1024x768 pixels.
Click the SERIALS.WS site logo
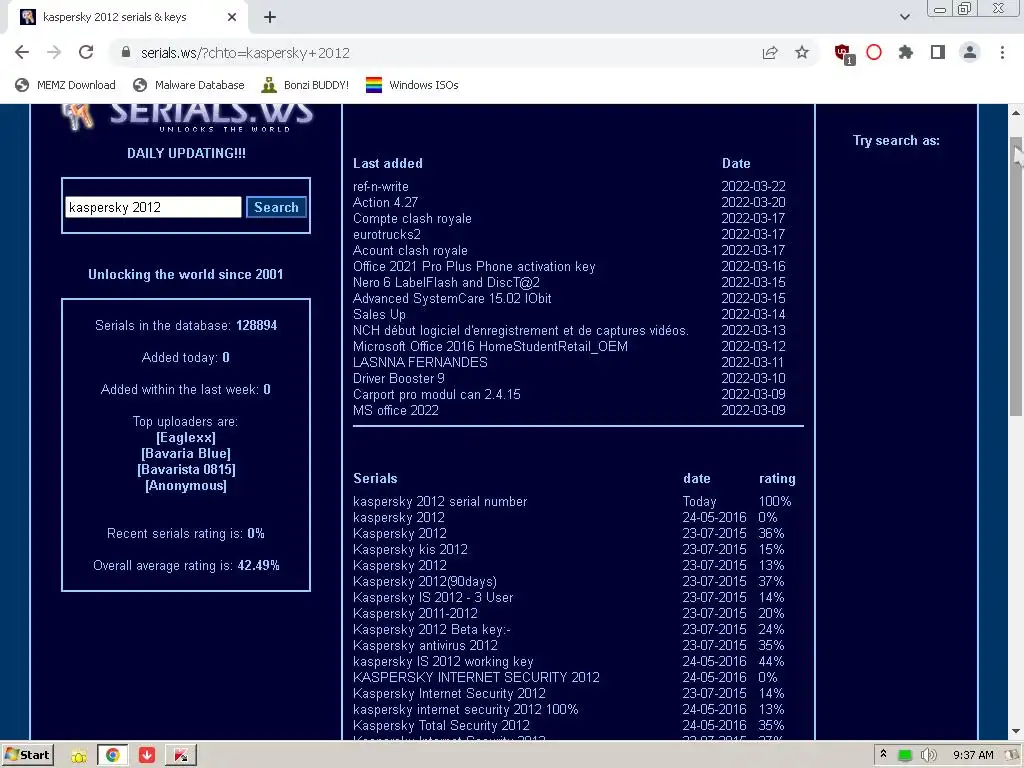pyautogui.click(x=187, y=118)
